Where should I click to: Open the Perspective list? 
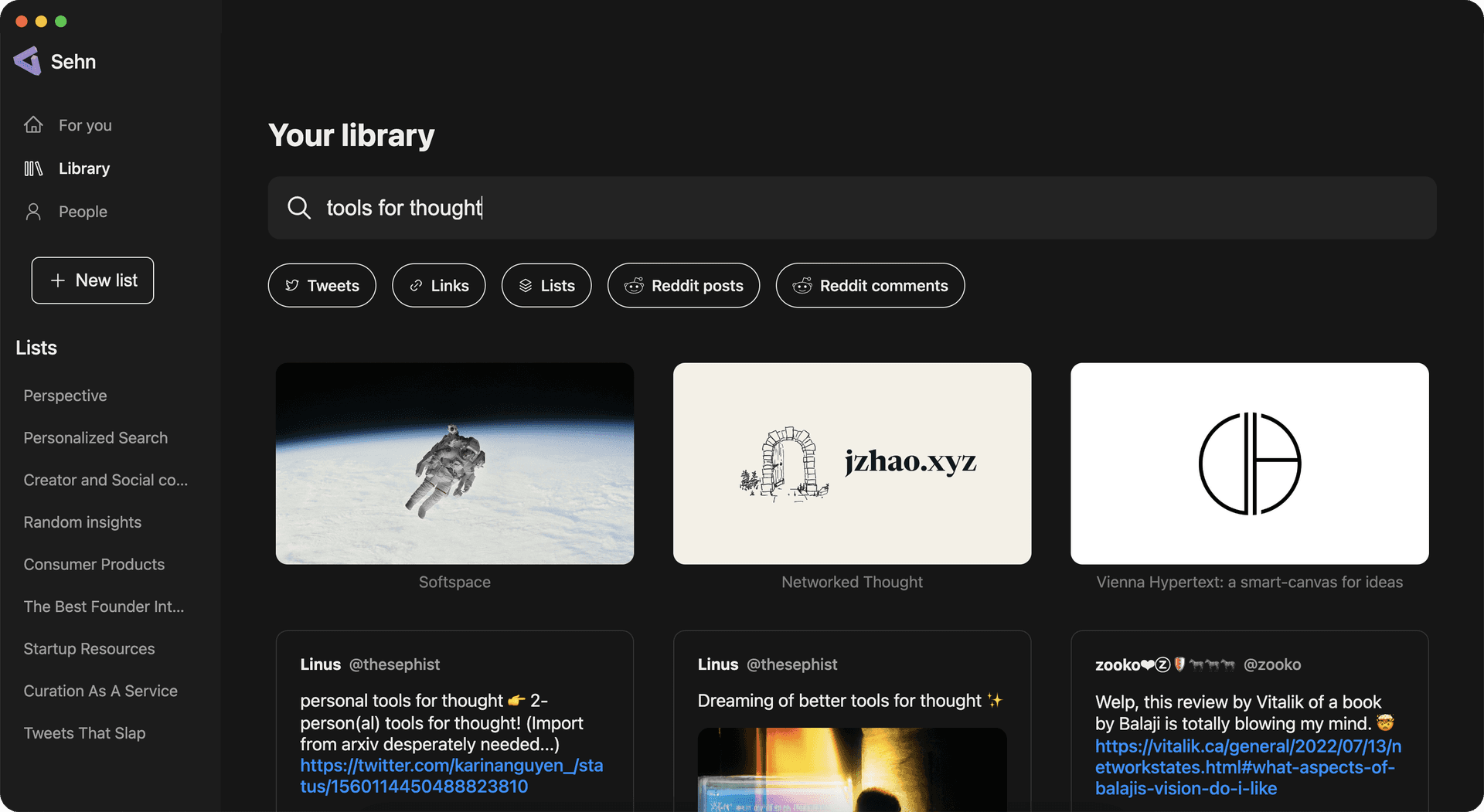click(x=65, y=396)
